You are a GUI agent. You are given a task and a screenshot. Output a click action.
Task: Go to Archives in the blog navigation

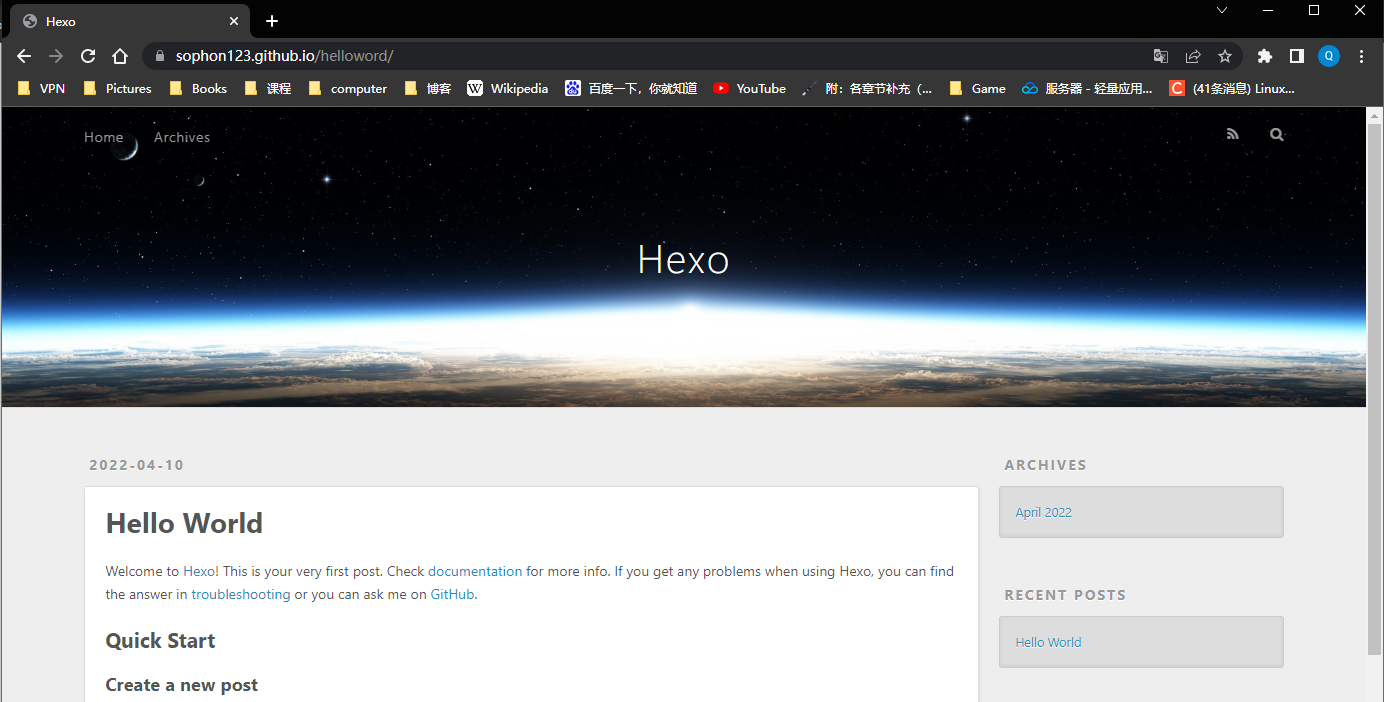tap(182, 137)
